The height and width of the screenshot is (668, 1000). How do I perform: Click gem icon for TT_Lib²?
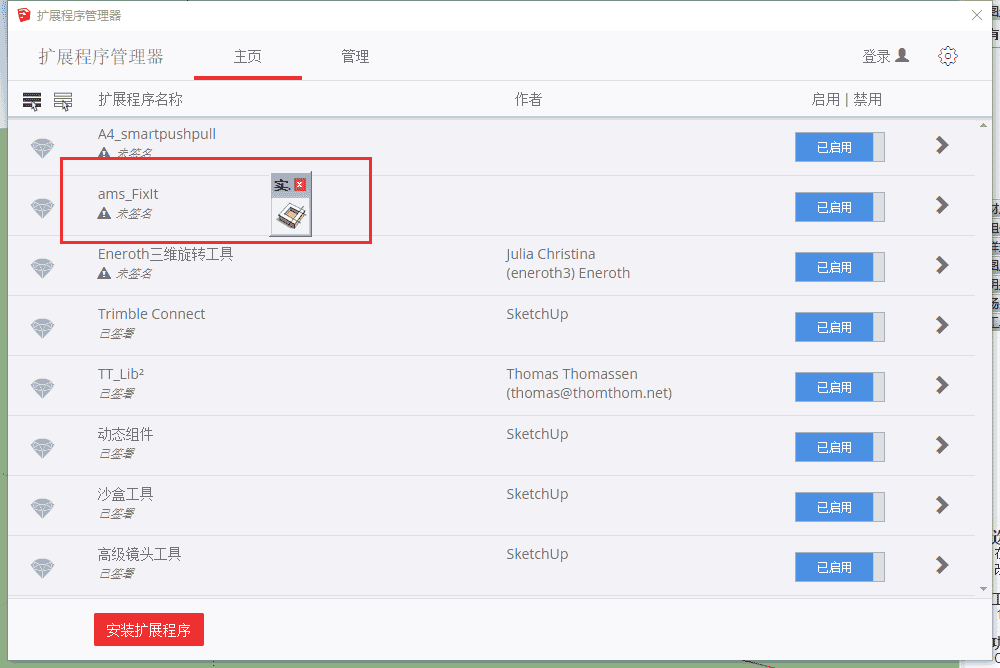coord(43,388)
